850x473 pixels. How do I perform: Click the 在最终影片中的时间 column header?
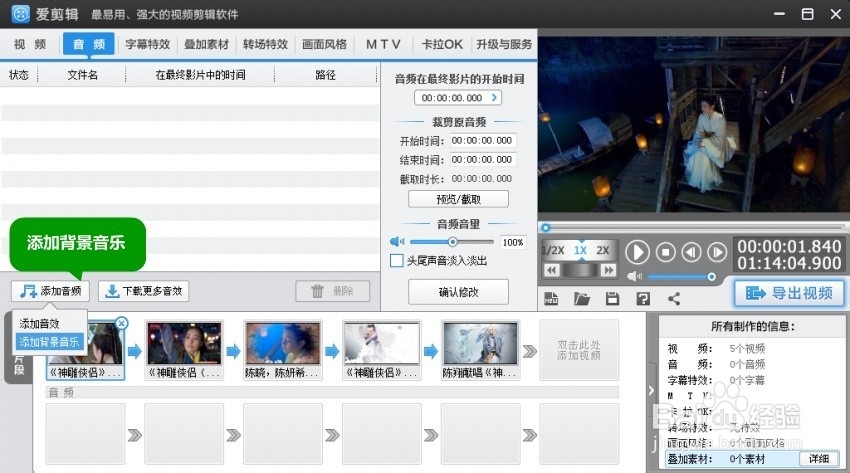coord(200,75)
